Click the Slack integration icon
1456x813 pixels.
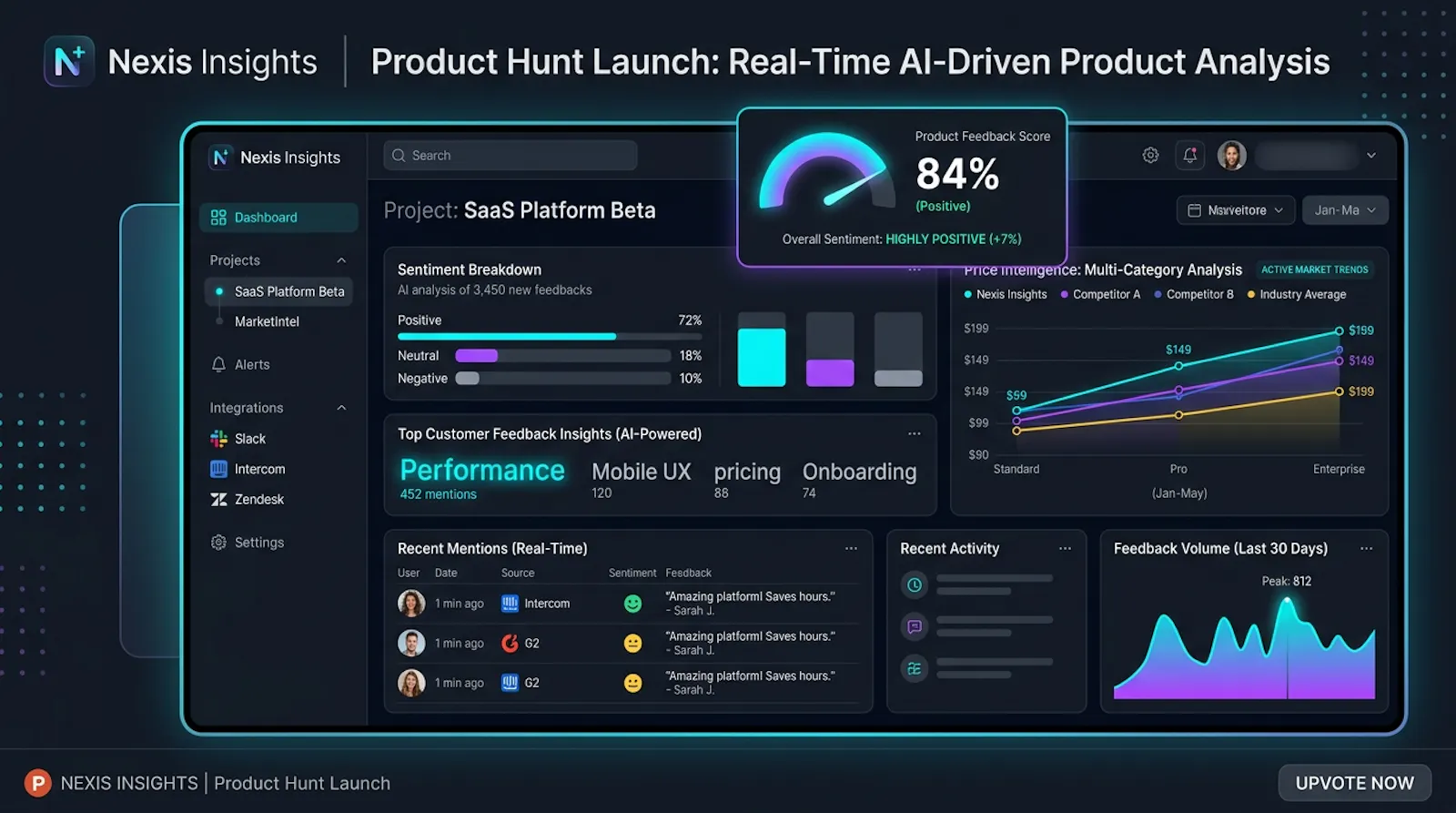(x=218, y=439)
